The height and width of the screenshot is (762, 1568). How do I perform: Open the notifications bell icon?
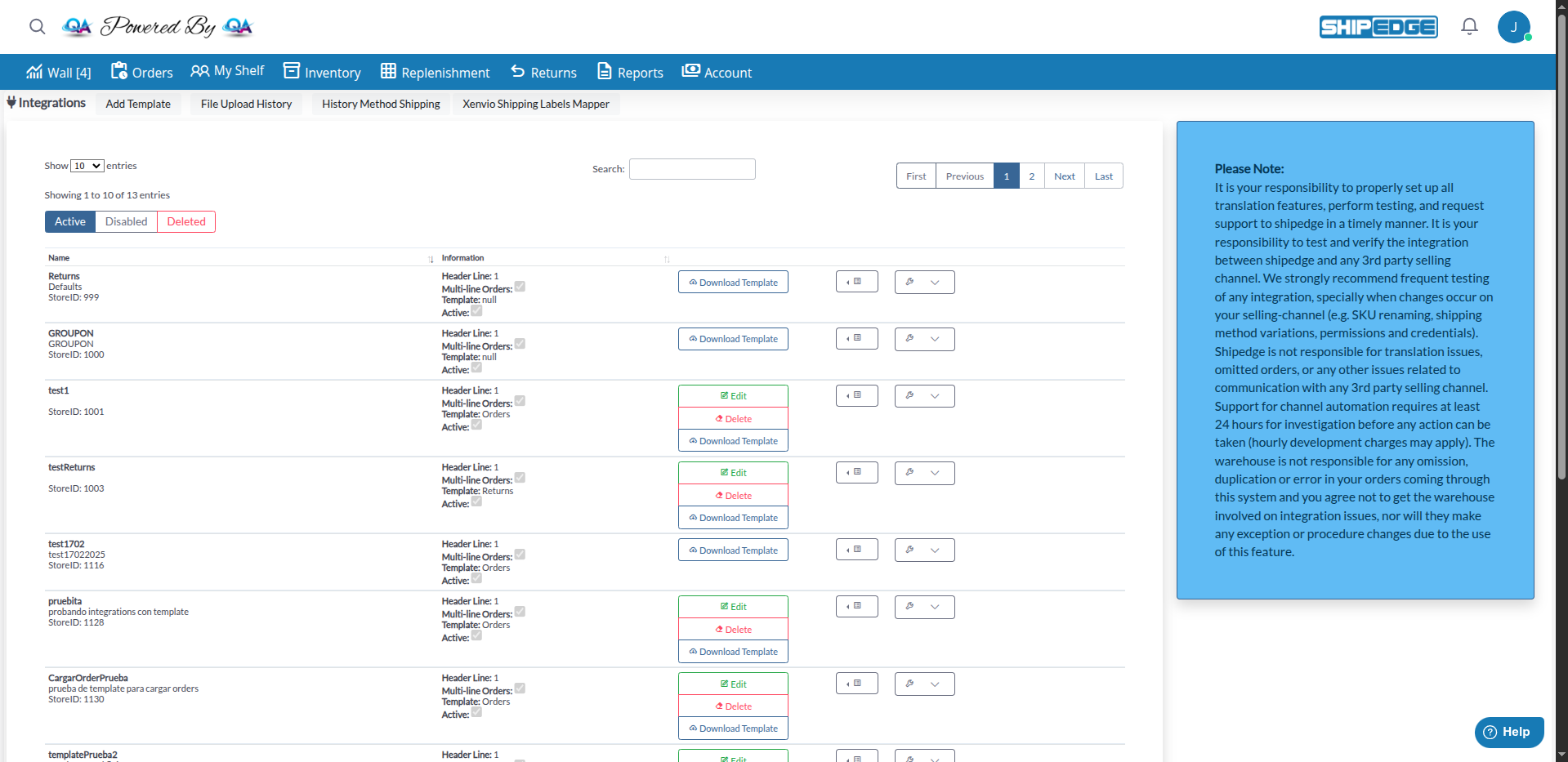1468,26
